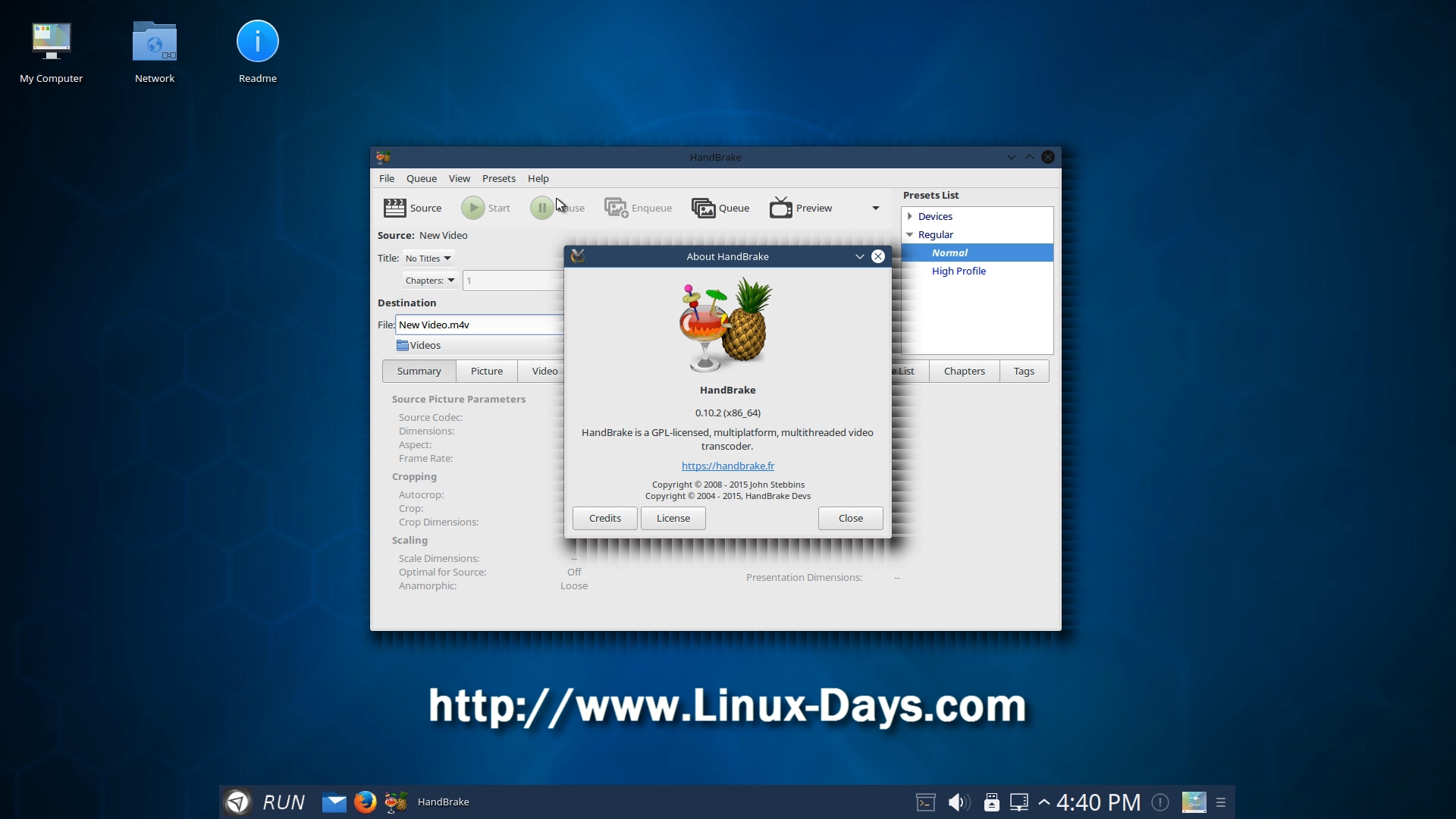Screen dimensions: 1456x819
Task: Click the License button
Action: [673, 518]
